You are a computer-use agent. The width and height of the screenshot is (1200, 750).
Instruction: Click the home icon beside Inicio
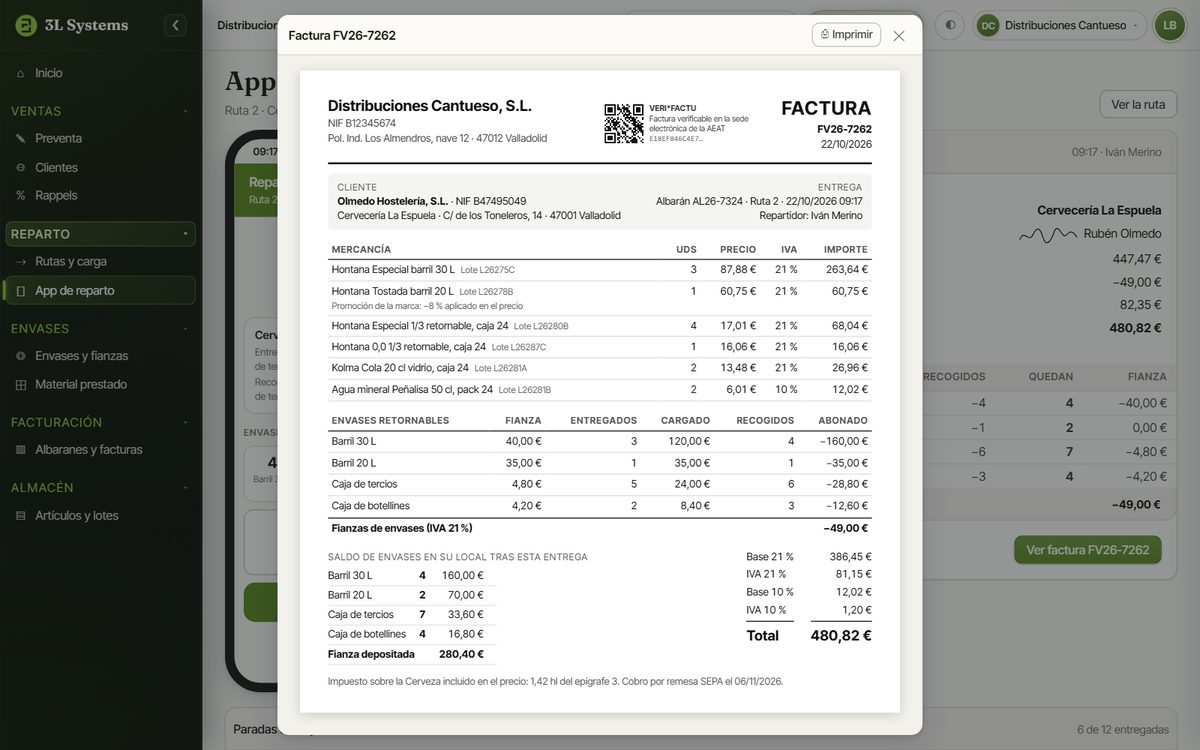tap(21, 73)
